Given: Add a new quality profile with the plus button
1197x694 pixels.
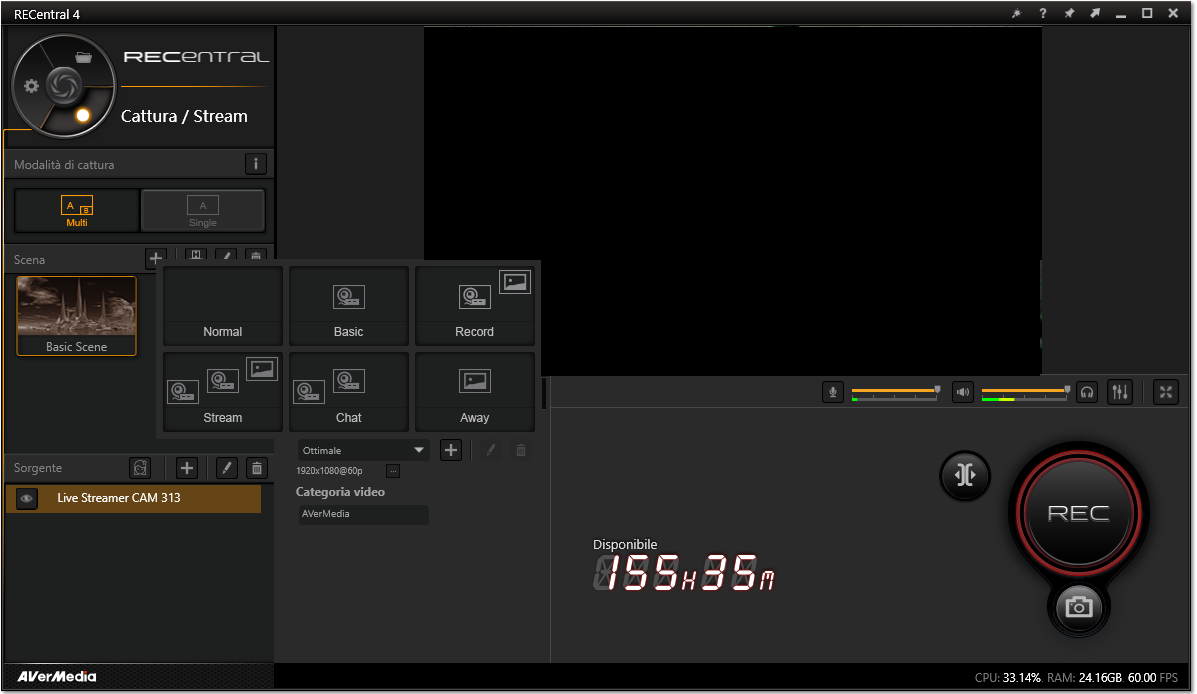Looking at the screenshot, I should (x=451, y=450).
